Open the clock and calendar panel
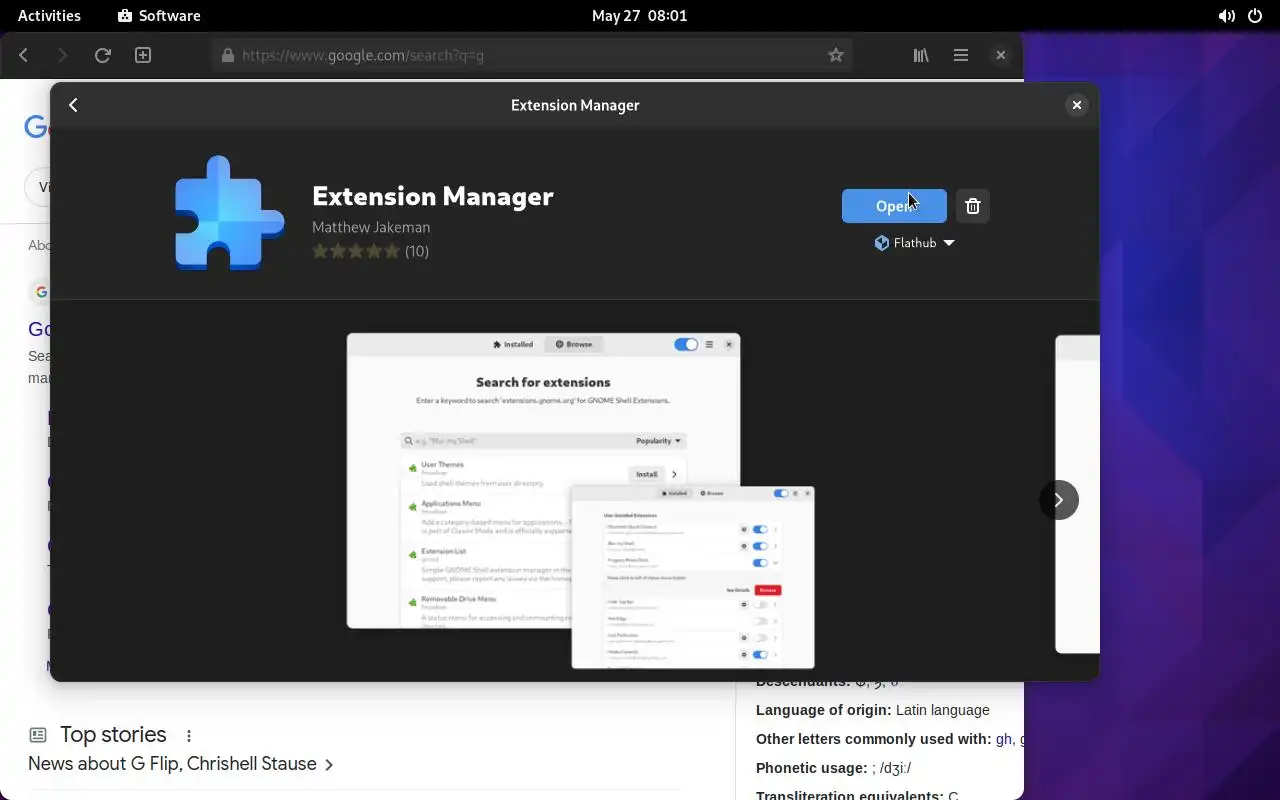Image resolution: width=1280 pixels, height=800 pixels. pyautogui.click(x=640, y=16)
